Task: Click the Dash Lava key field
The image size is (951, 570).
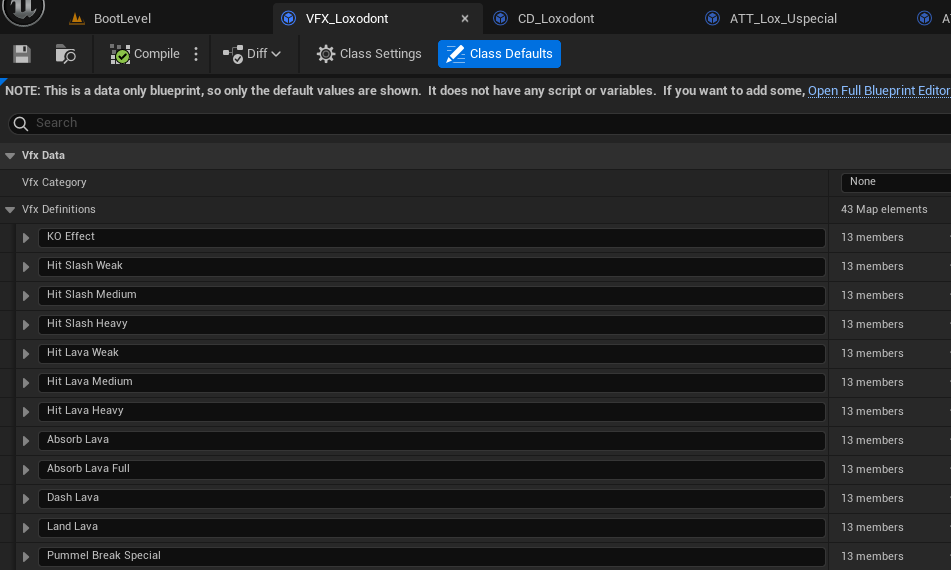Action: click(431, 498)
